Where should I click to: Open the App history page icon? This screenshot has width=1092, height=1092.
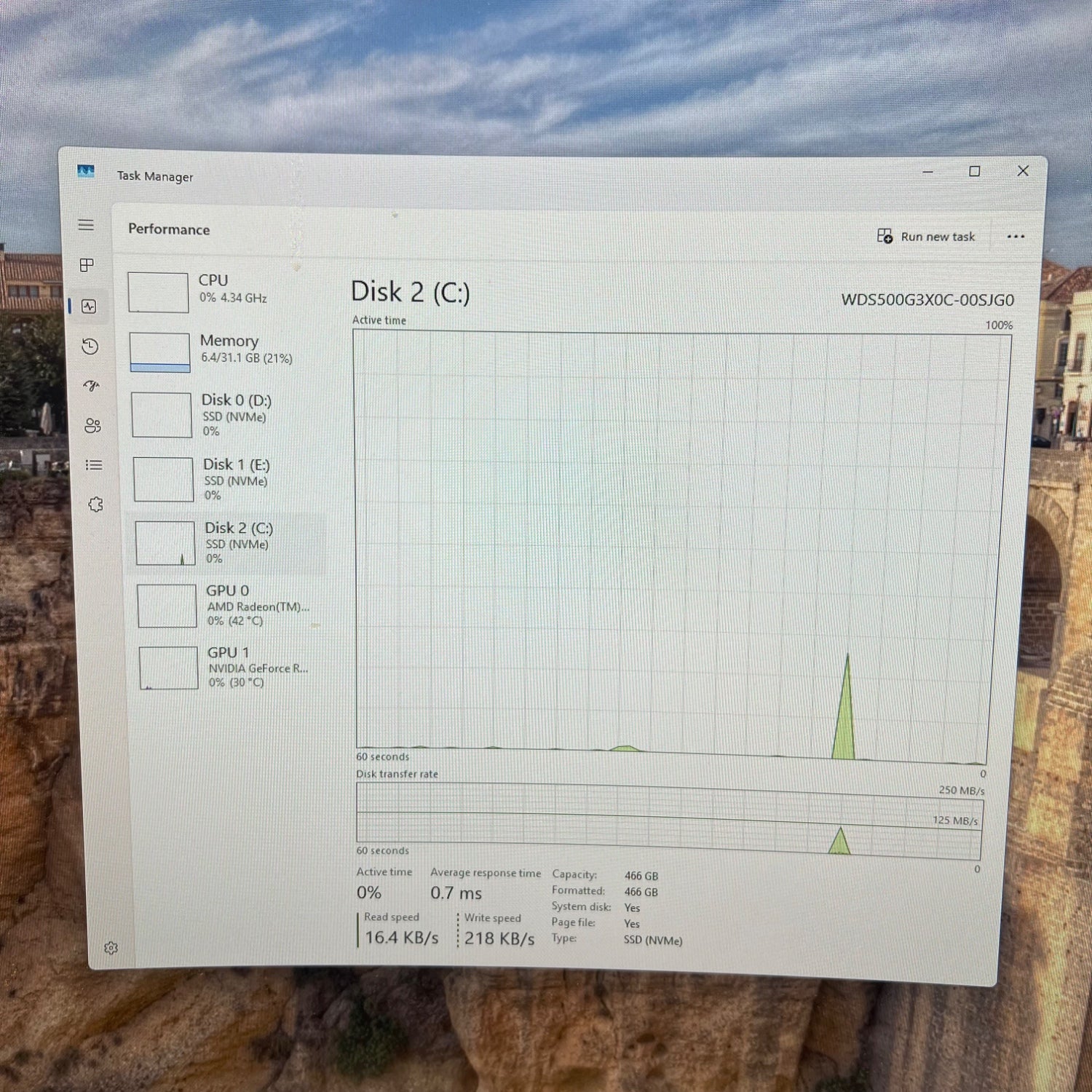click(90, 347)
